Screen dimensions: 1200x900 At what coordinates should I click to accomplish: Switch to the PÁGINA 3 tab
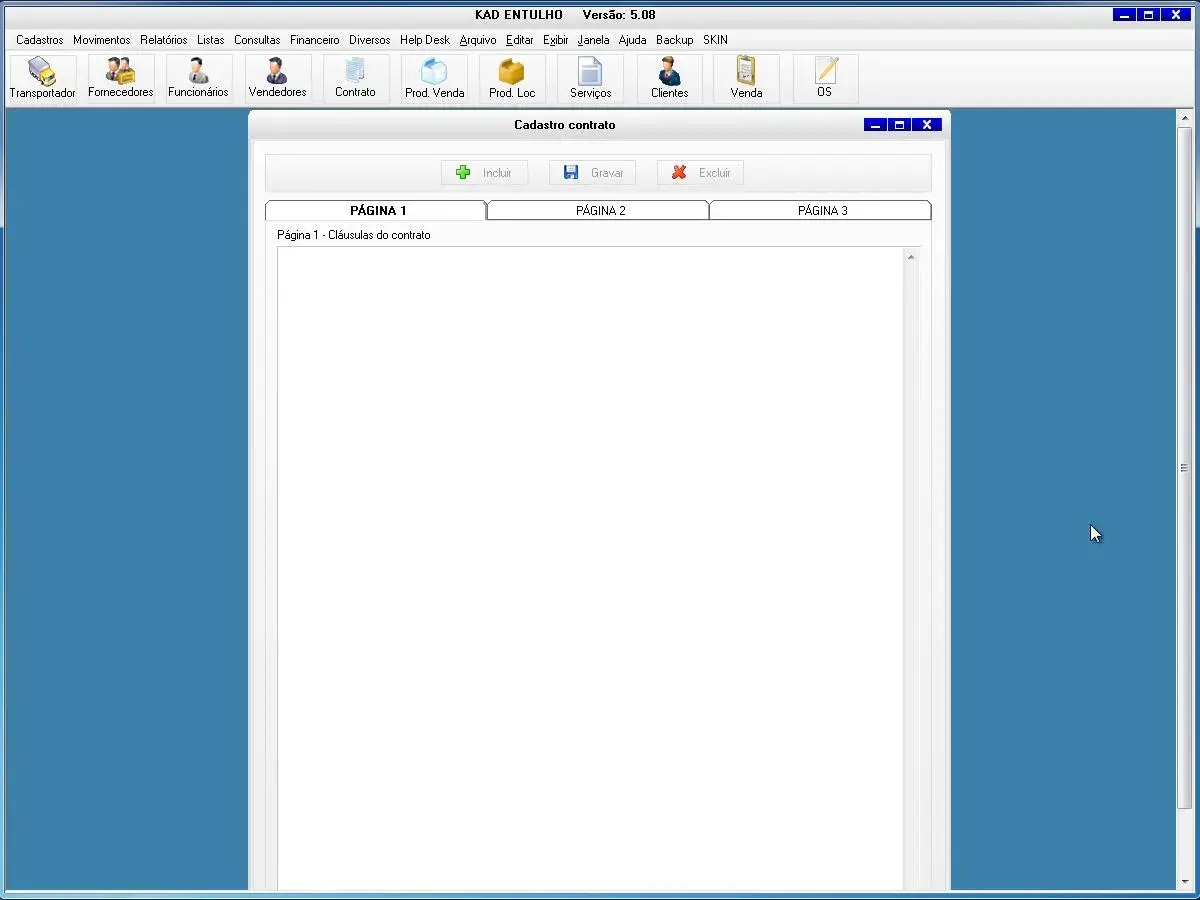tap(822, 211)
